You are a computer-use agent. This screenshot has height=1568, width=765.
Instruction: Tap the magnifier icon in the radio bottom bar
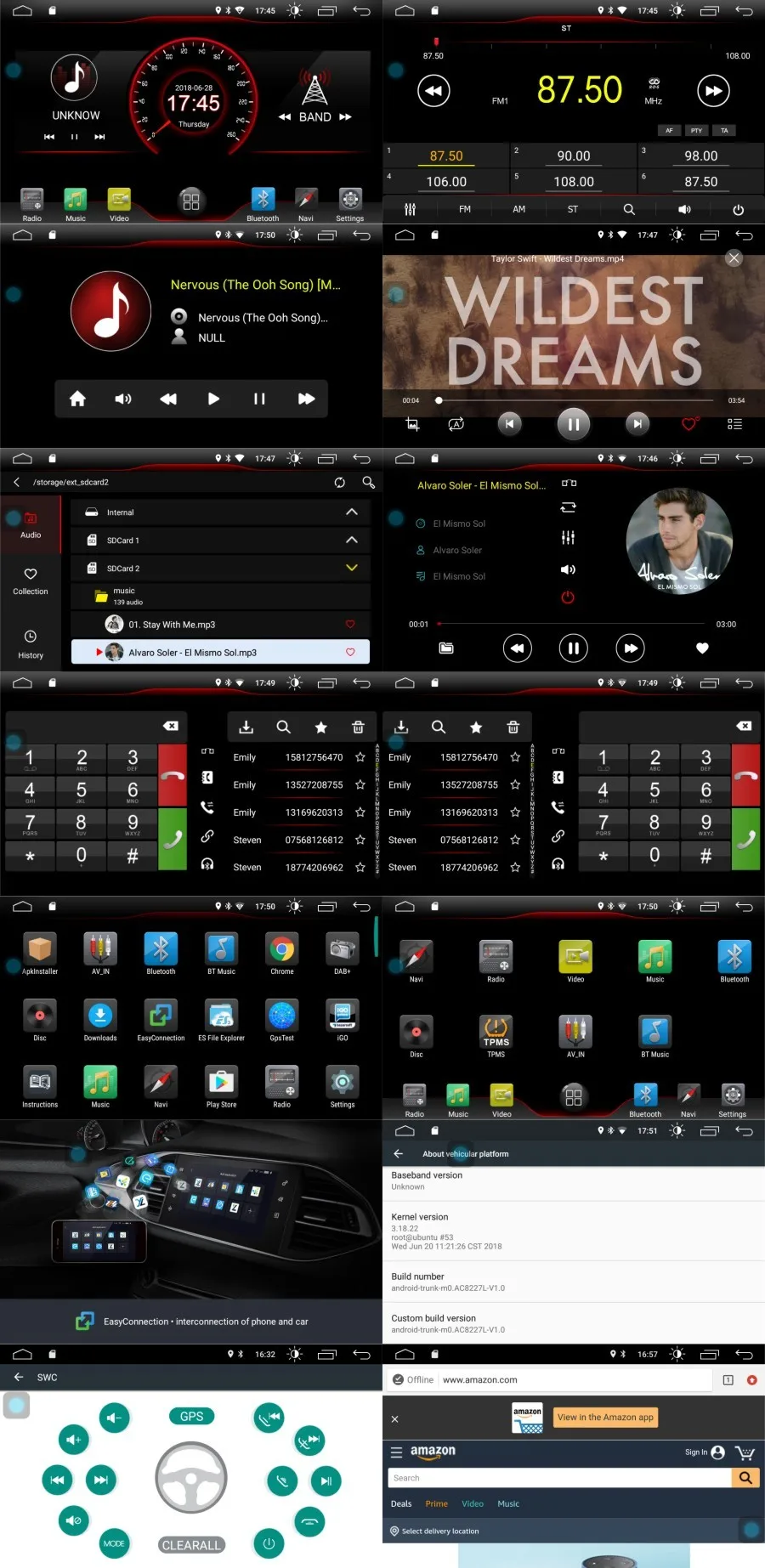coord(629,209)
